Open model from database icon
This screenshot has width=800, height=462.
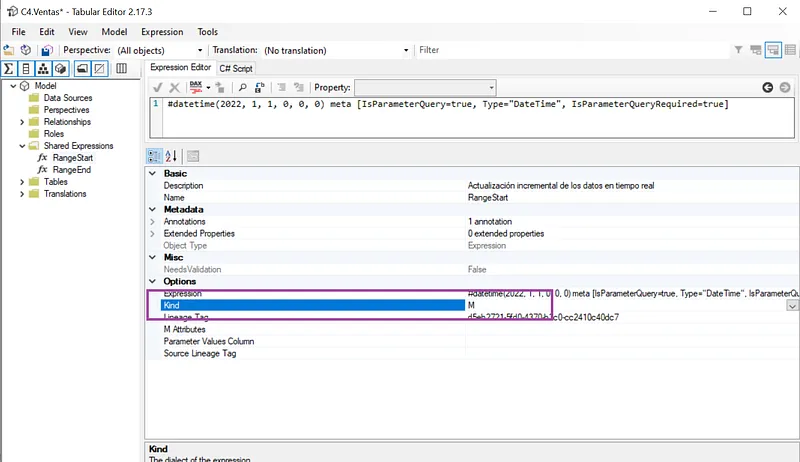click(26, 50)
